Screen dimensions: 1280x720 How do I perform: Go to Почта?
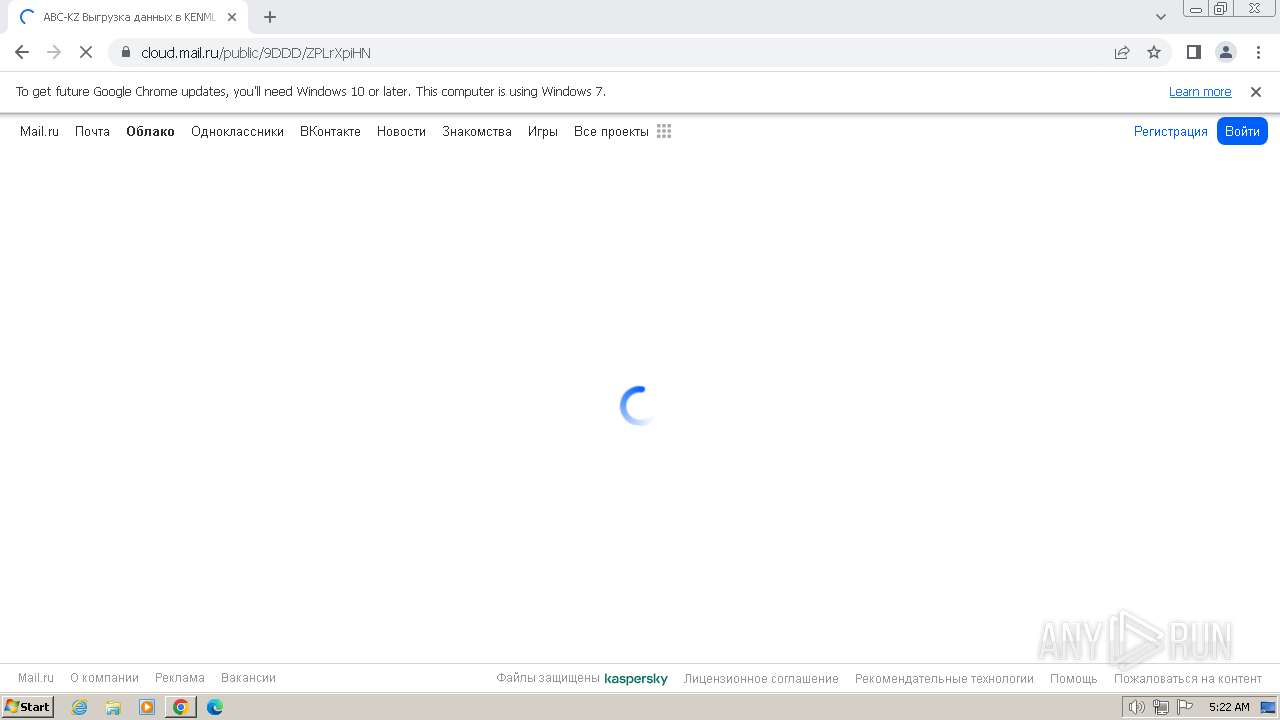[x=92, y=131]
